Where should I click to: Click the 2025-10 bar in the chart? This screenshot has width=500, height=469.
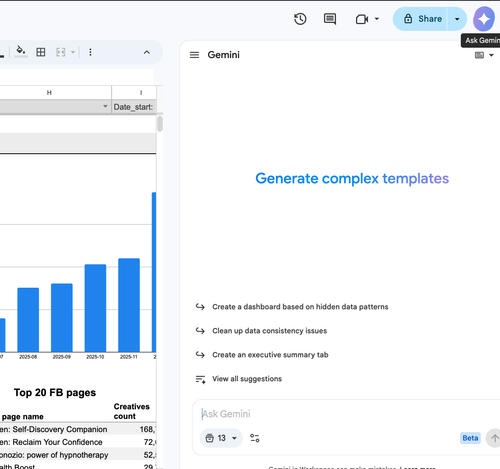(x=95, y=308)
